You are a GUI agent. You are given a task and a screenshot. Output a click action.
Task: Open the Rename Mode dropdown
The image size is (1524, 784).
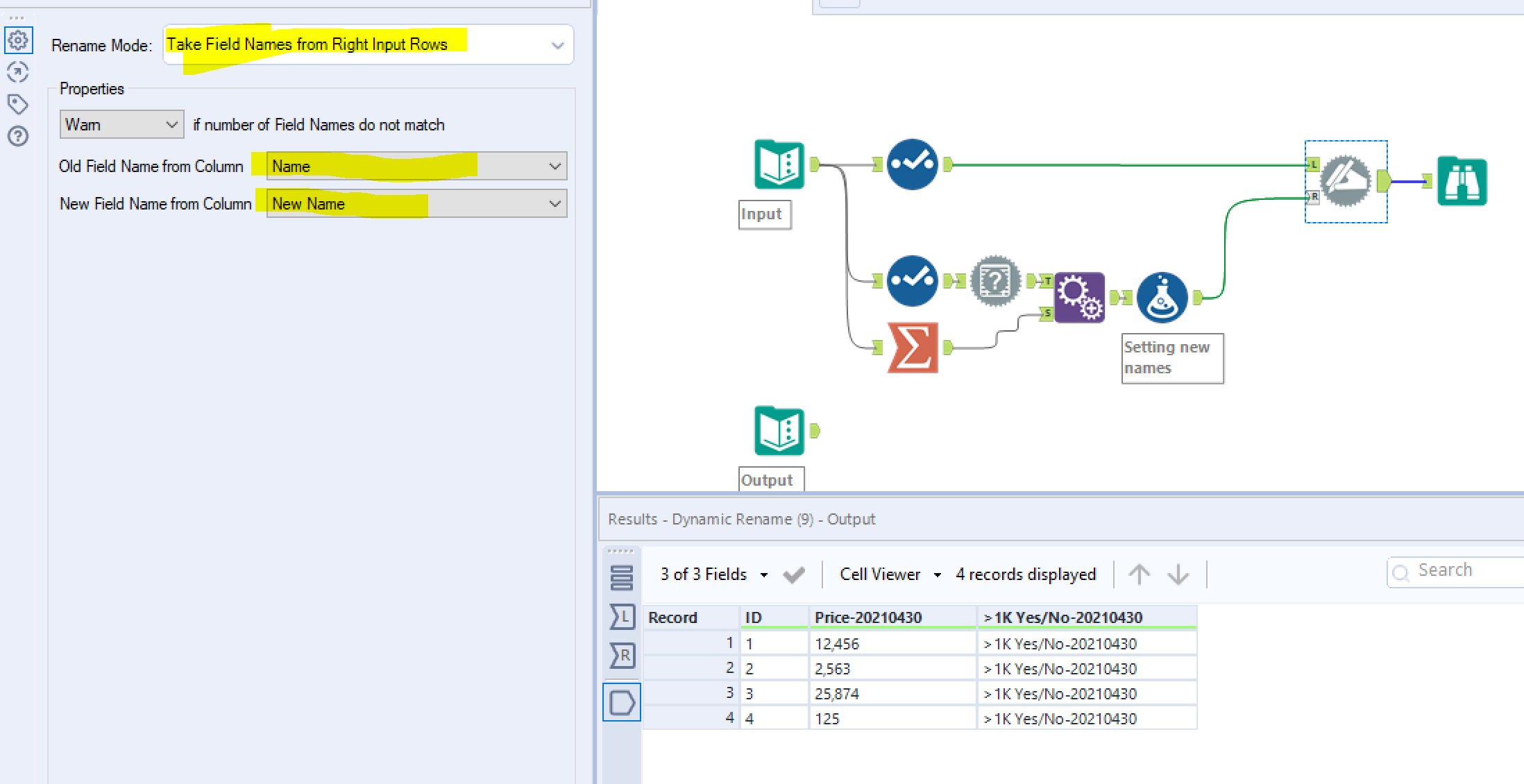[x=368, y=45]
